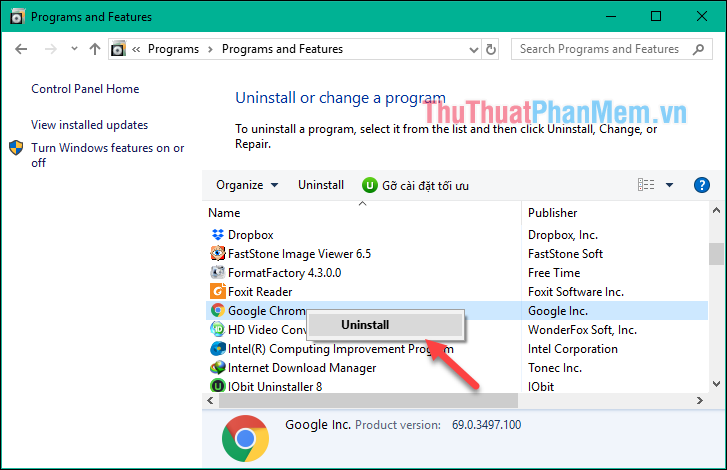The width and height of the screenshot is (727, 470).
Task: Click the FormatFactory program icon
Action: [217, 273]
